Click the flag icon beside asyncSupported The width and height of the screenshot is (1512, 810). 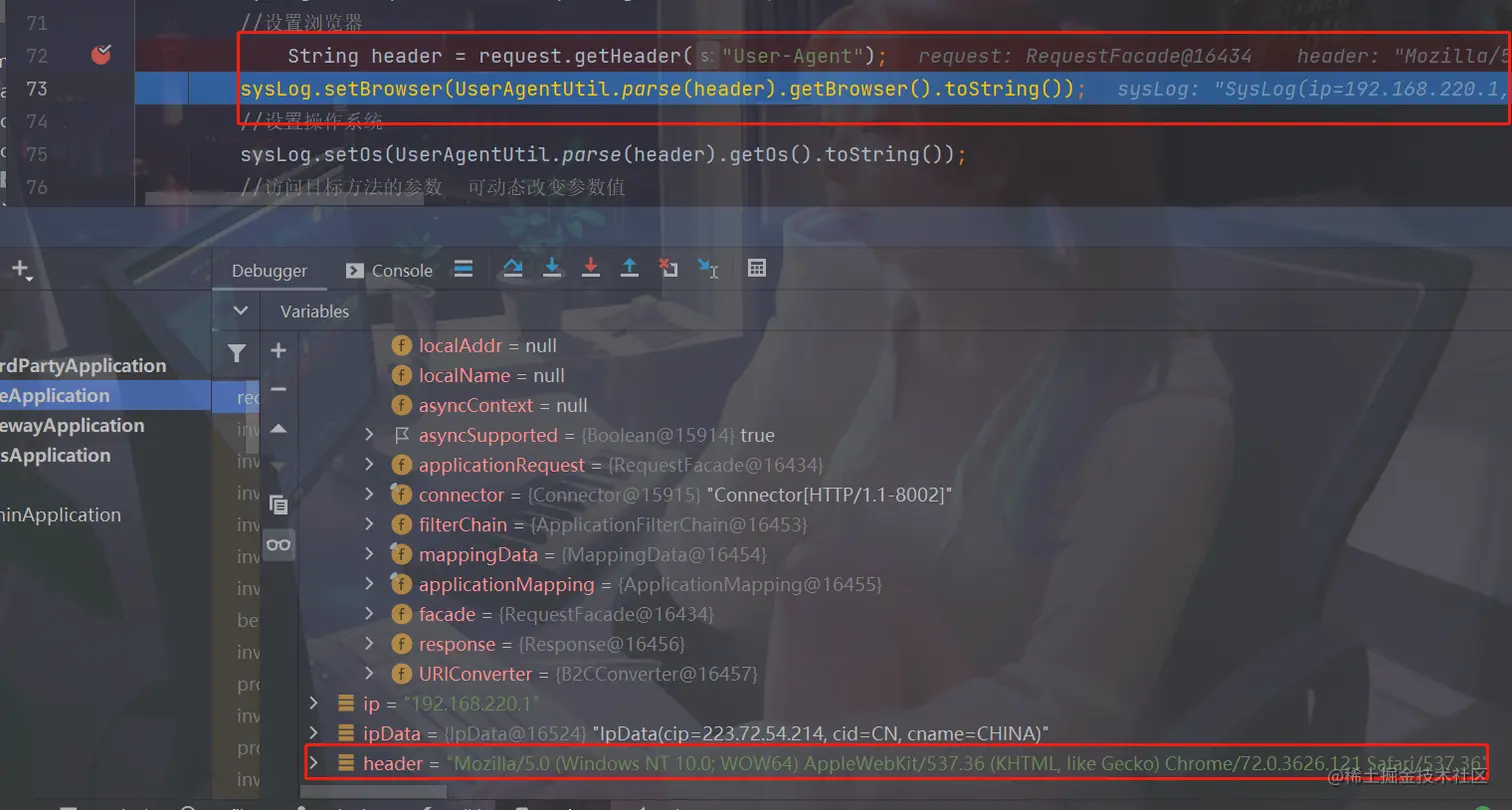point(401,435)
